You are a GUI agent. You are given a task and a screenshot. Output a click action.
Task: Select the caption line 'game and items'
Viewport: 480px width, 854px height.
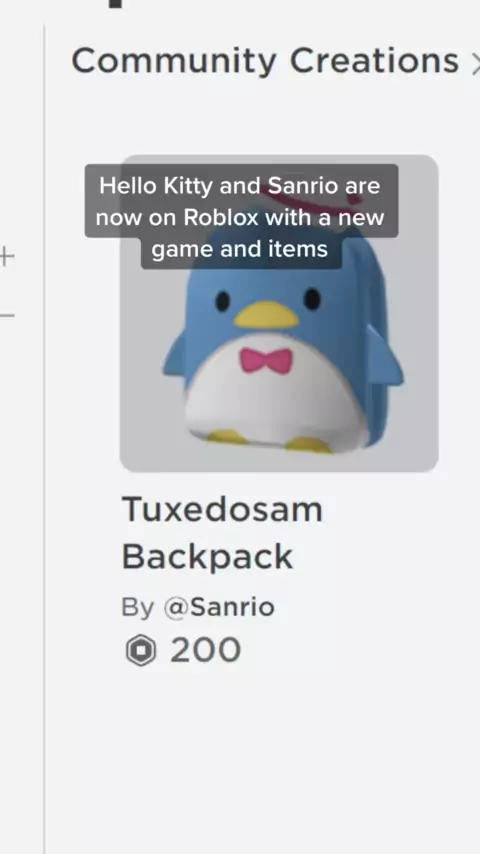240,249
